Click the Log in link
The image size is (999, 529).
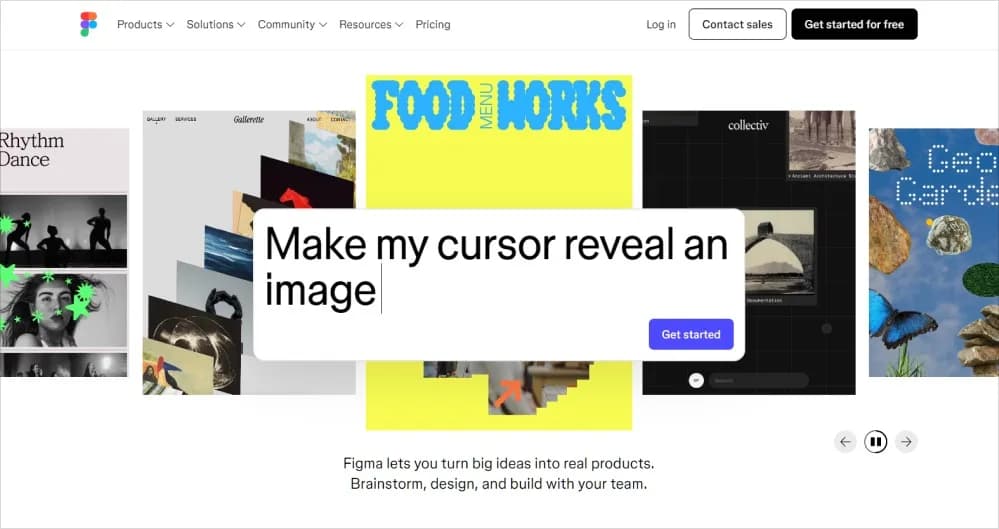click(x=660, y=24)
